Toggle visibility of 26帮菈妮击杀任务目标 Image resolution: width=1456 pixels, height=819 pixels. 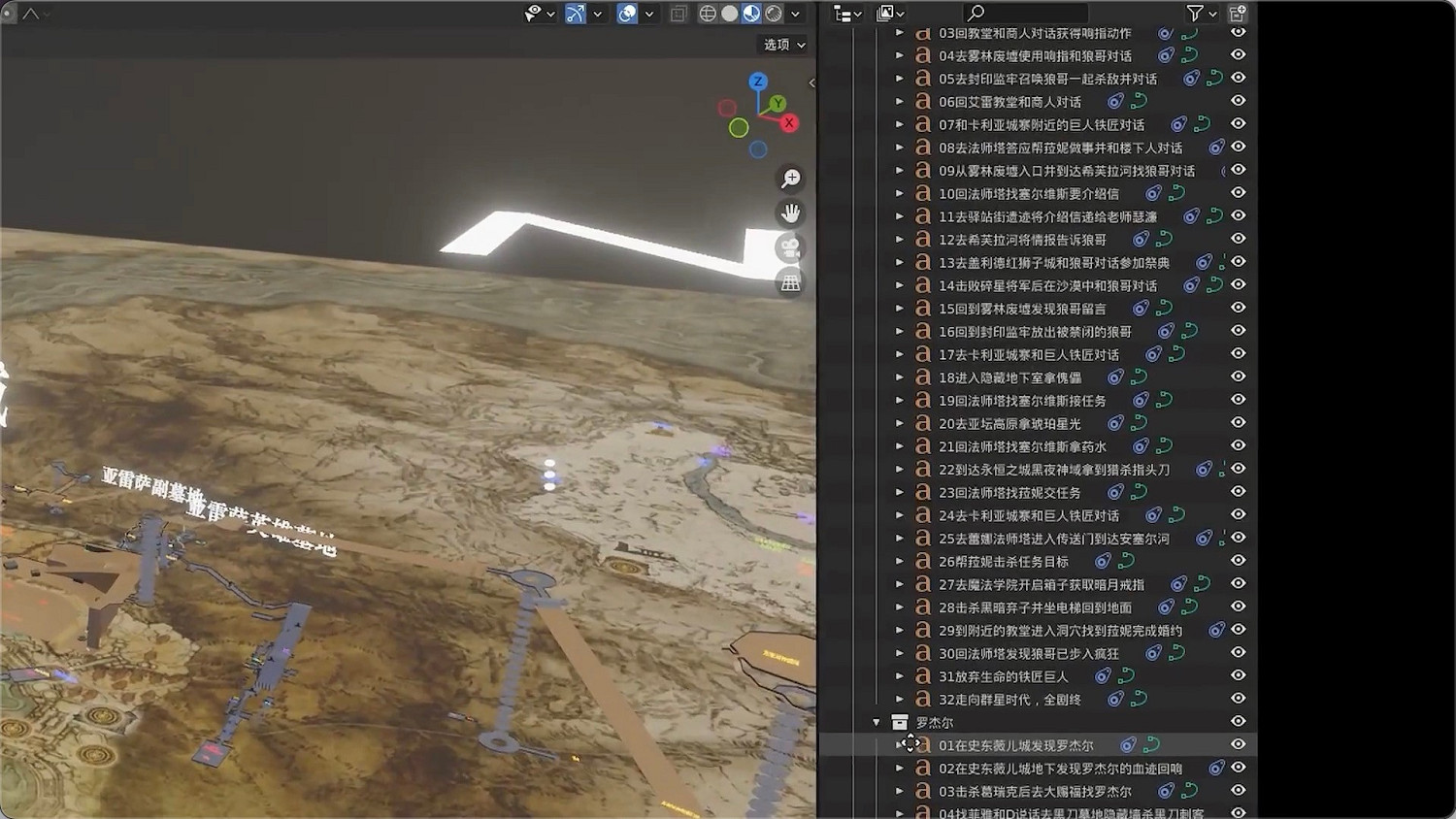(1238, 560)
